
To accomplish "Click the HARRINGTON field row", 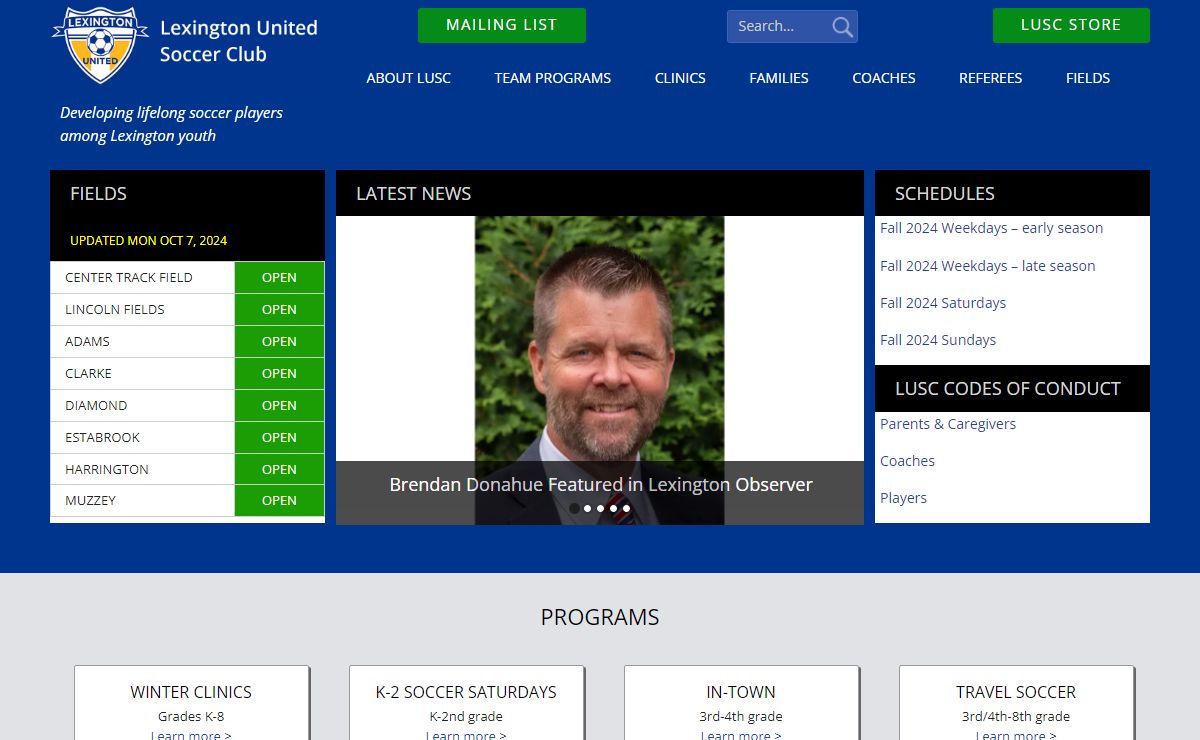I will [187, 469].
